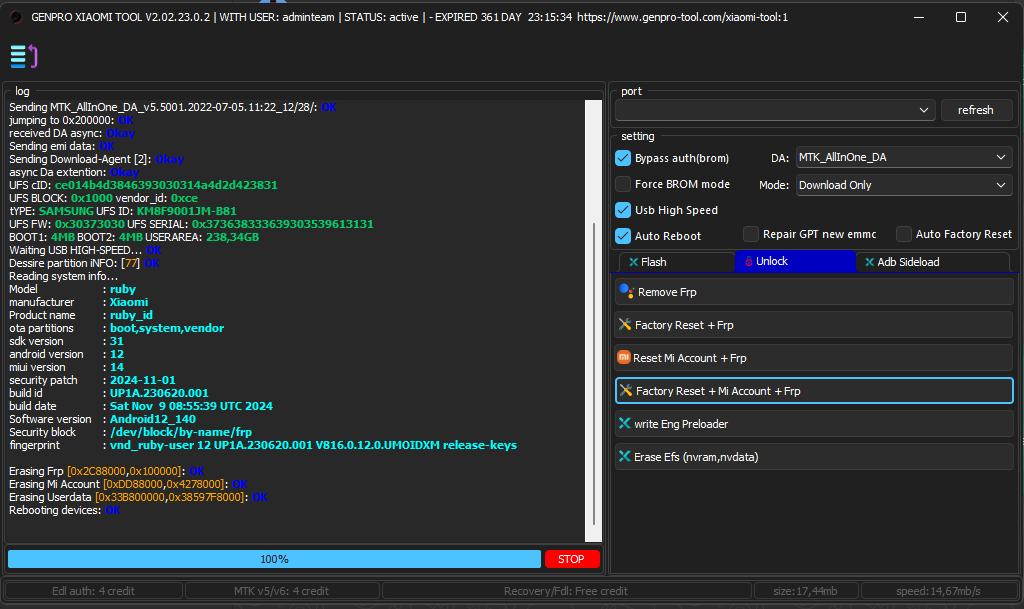Check Auto Factory Reset option

coord(904,234)
